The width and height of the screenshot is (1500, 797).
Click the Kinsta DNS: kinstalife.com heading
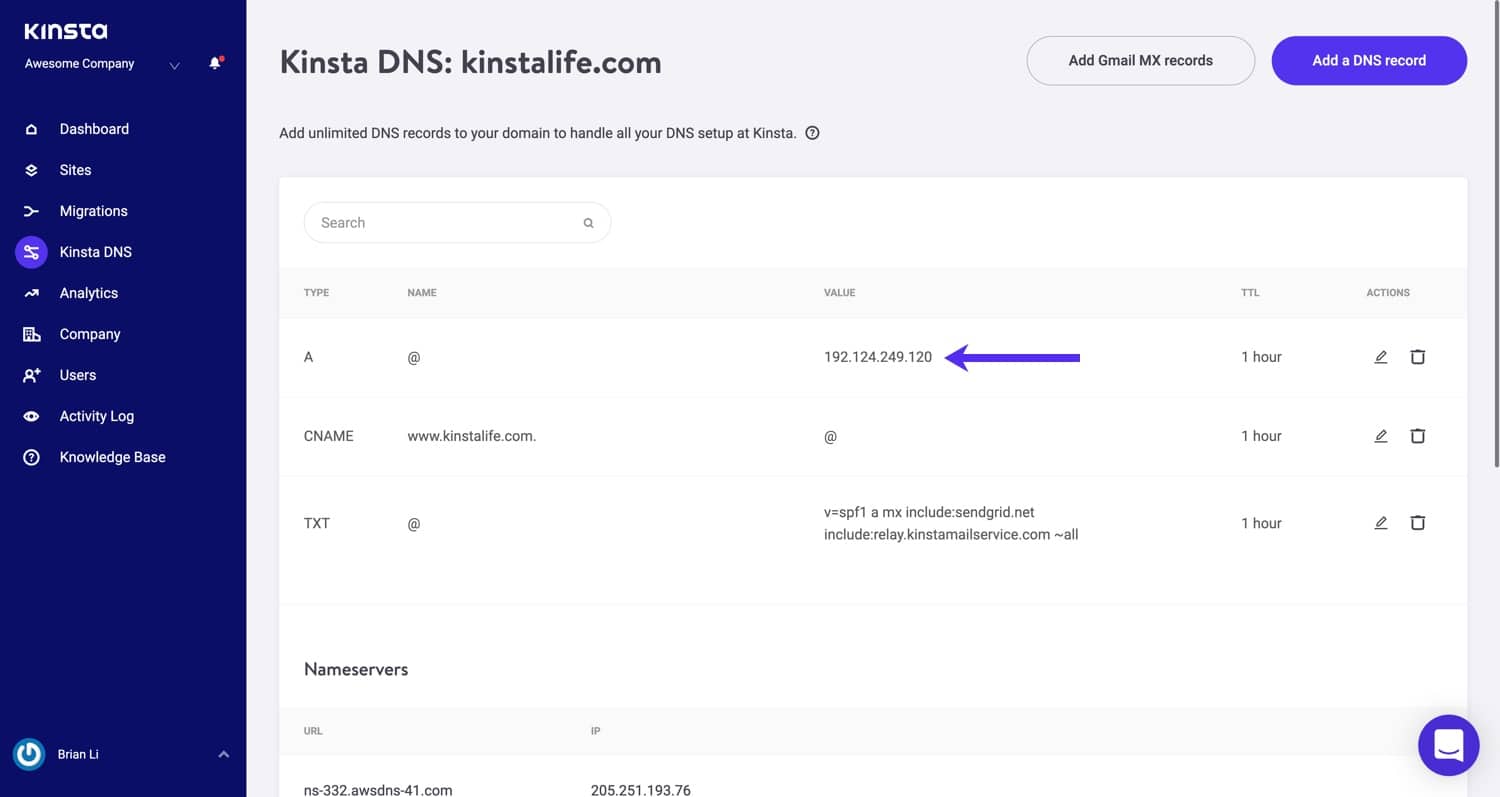tap(470, 62)
